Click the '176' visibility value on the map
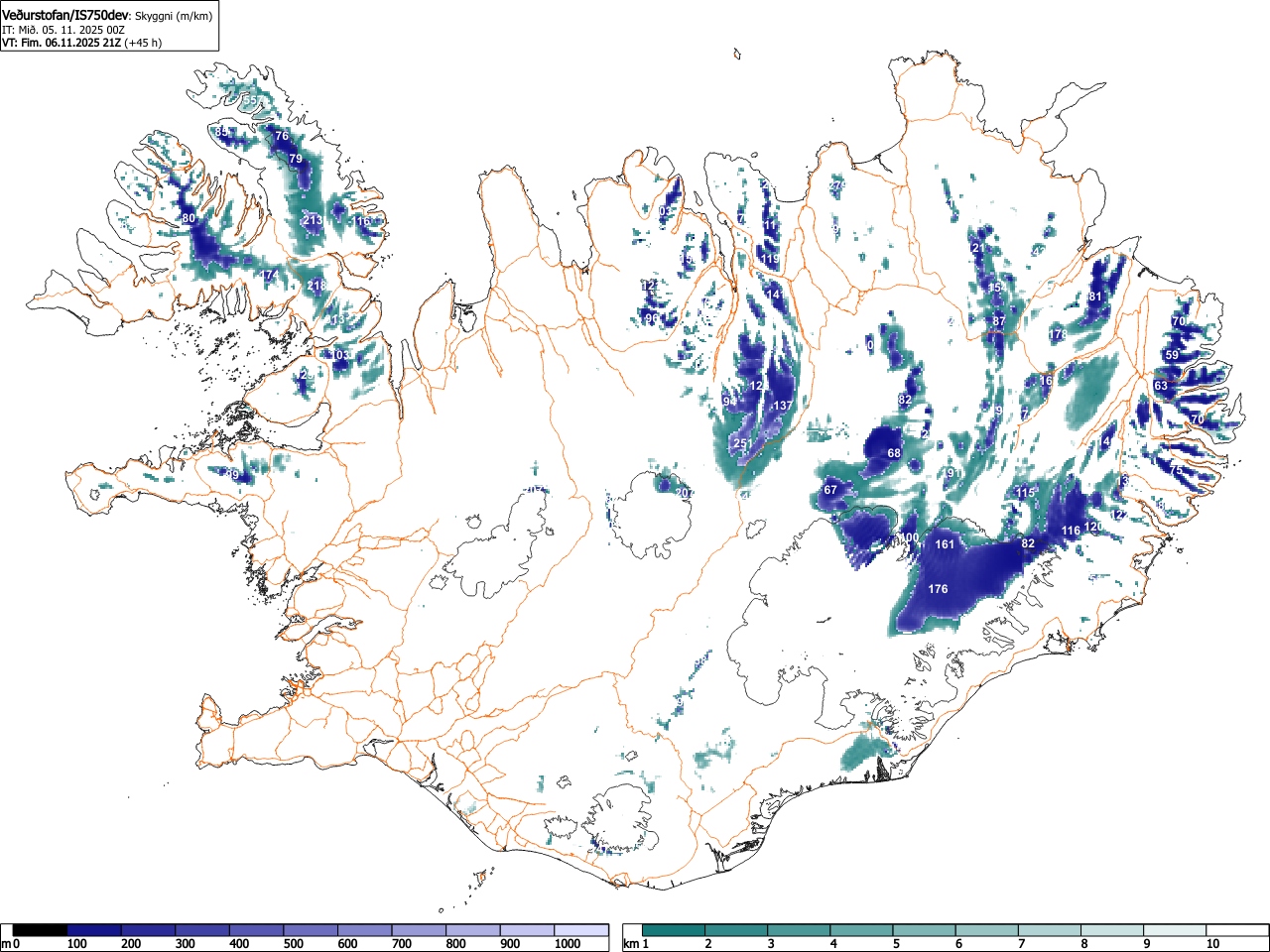The height and width of the screenshot is (952, 1270). coord(938,589)
